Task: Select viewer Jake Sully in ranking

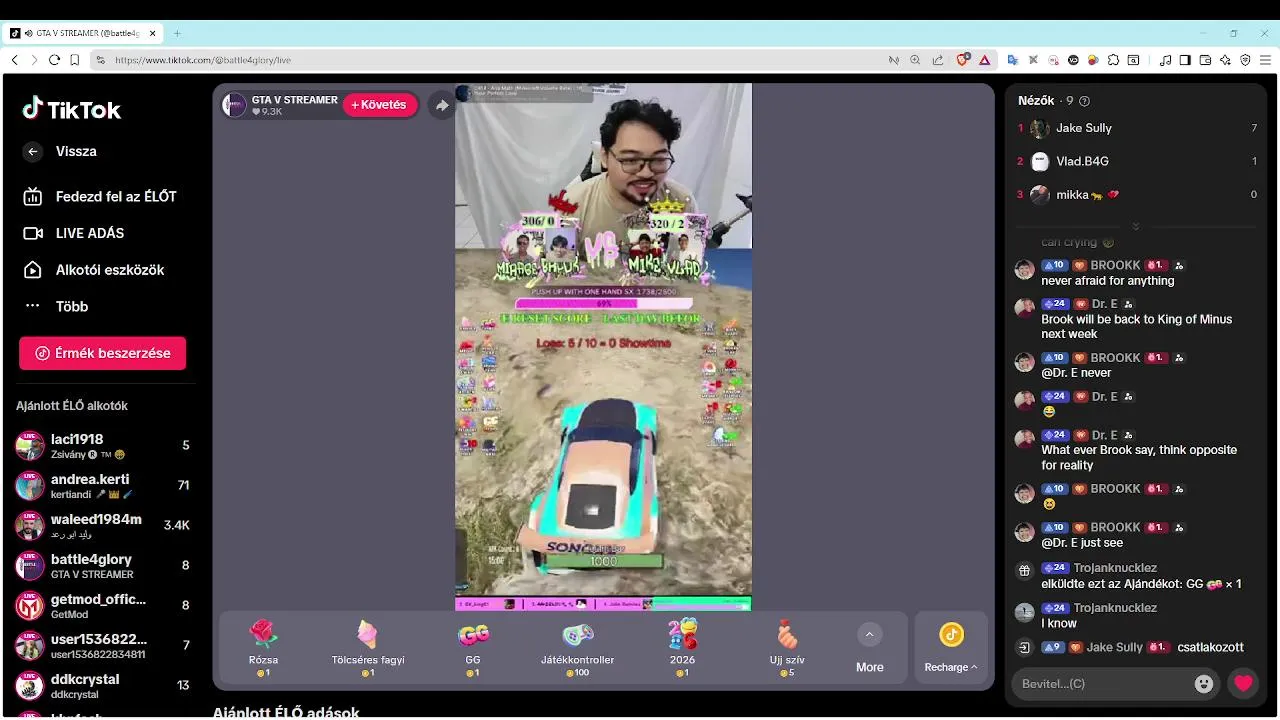Action: pyautogui.click(x=1136, y=128)
